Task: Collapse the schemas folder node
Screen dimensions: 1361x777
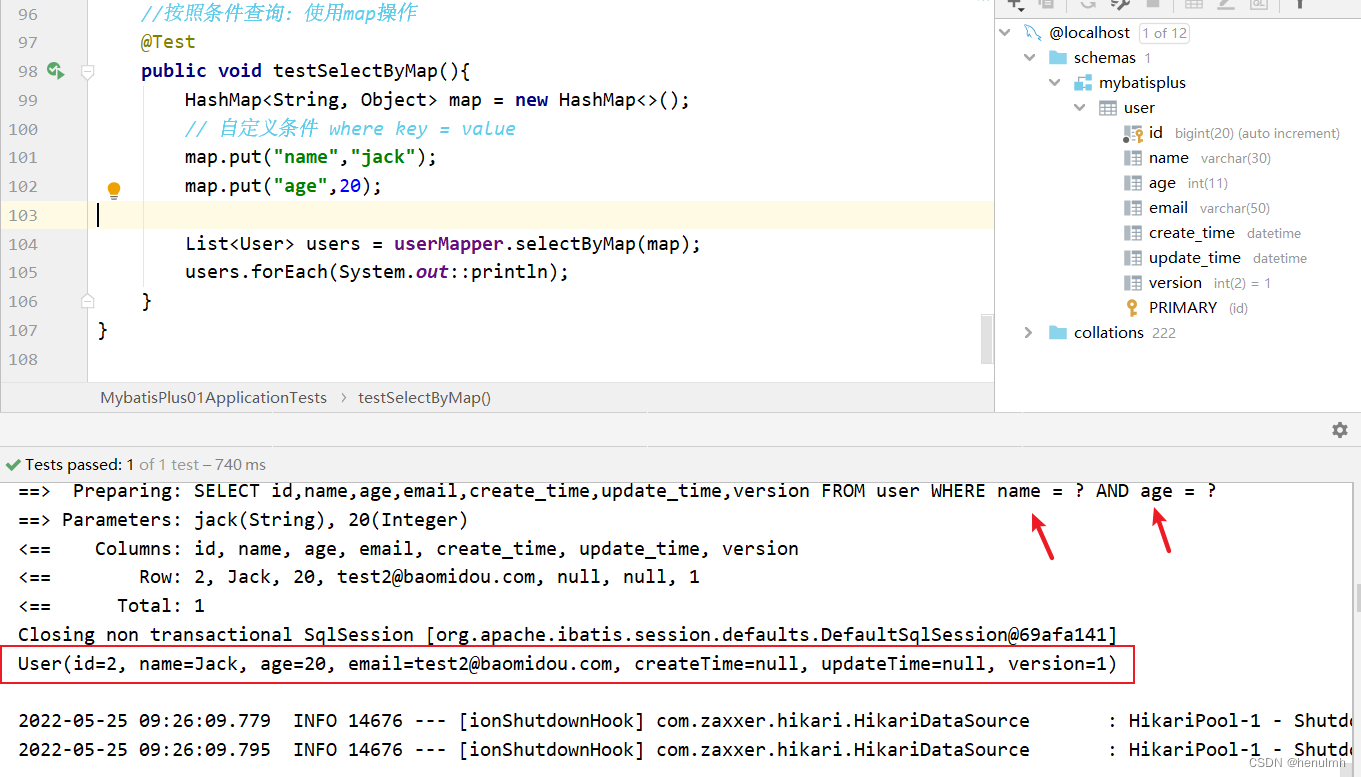Action: click(x=1030, y=58)
